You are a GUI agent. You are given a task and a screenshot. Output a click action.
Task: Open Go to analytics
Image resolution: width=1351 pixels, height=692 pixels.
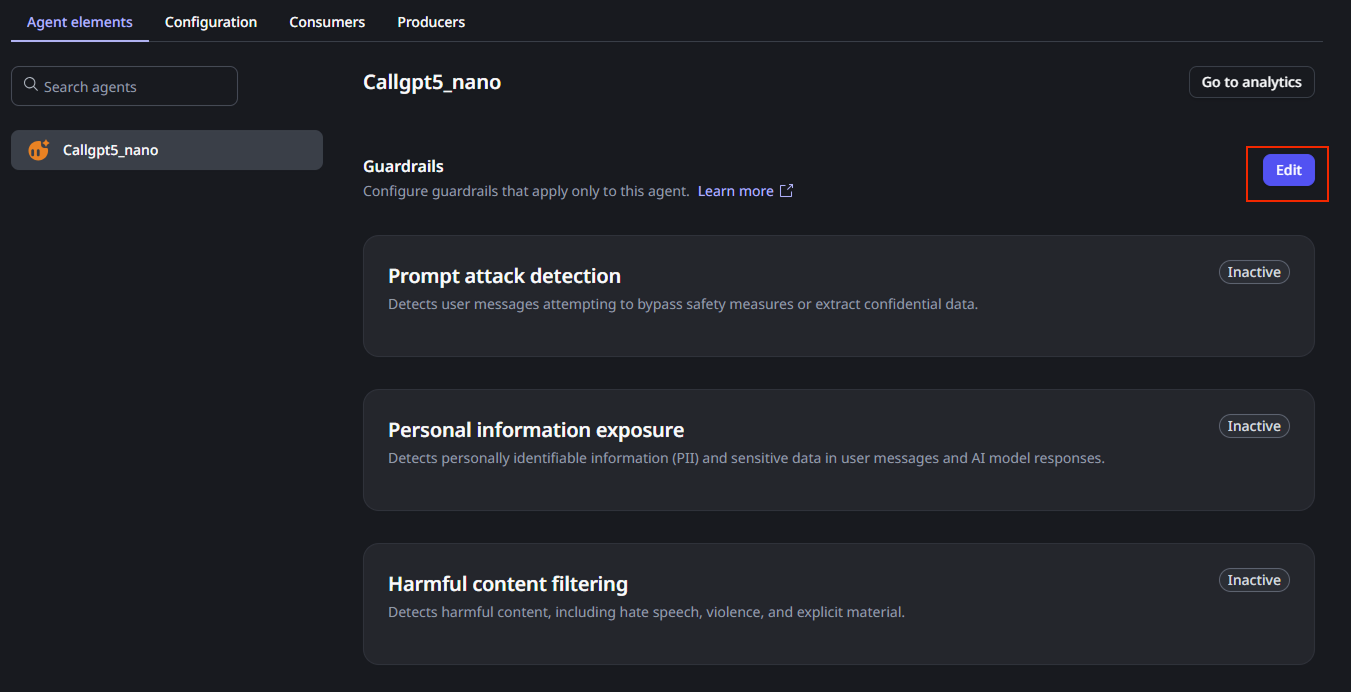pos(1251,82)
